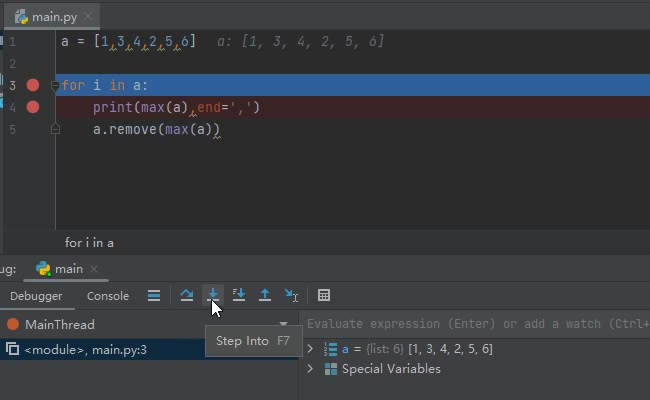
Task: Expand the Special Variables node
Action: pyautogui.click(x=310, y=369)
